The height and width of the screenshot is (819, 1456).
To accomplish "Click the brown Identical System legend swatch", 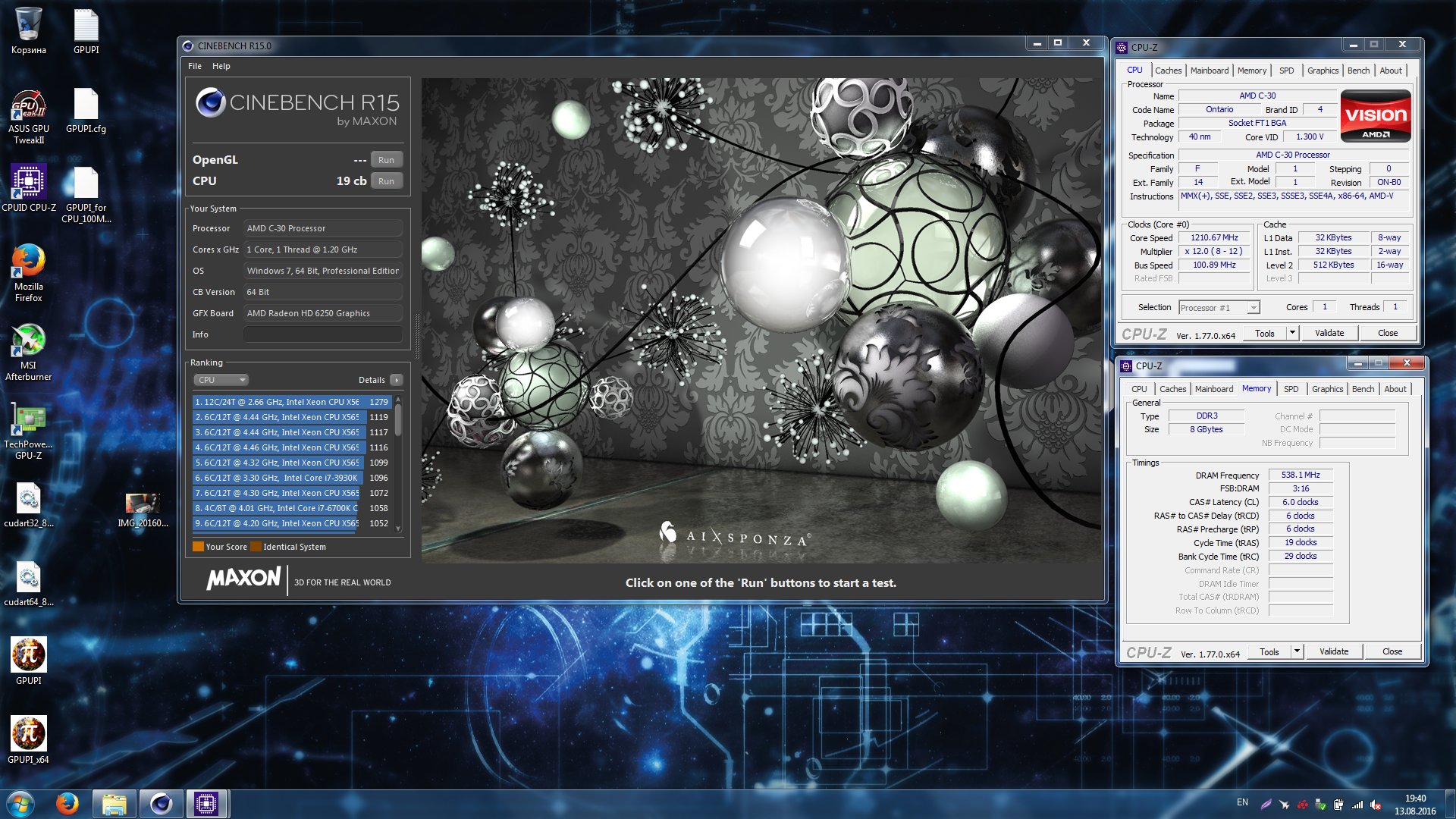I will pos(256,547).
